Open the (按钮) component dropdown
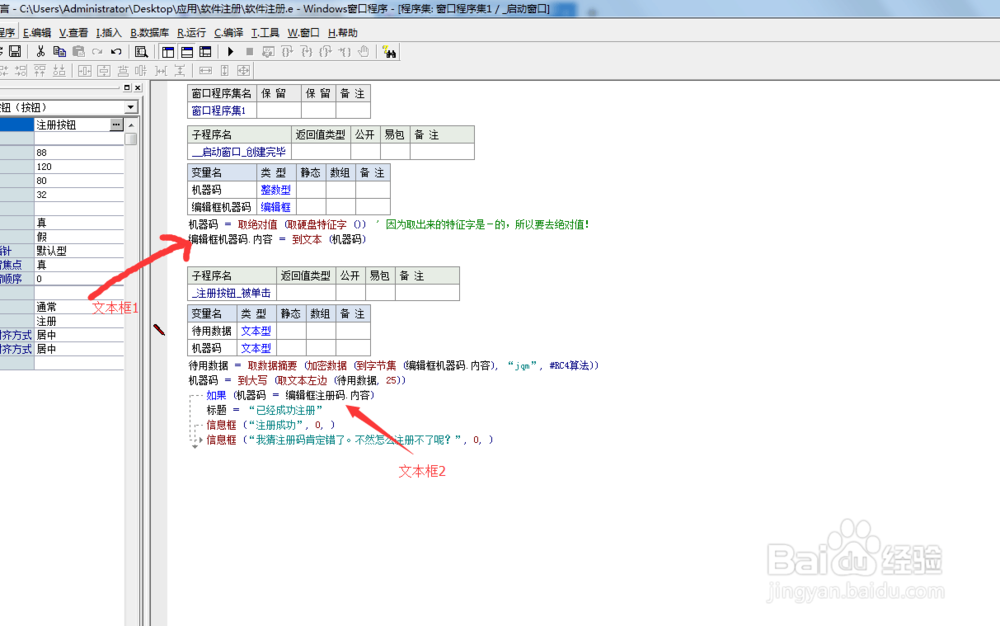The image size is (1000, 626). tap(131, 107)
